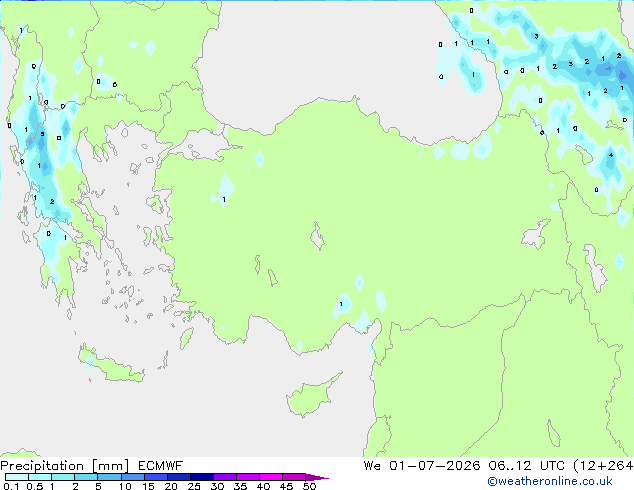The image size is (634, 490).
Task: Click the 'Precipitation [mm]' title text
Action: [65, 466]
